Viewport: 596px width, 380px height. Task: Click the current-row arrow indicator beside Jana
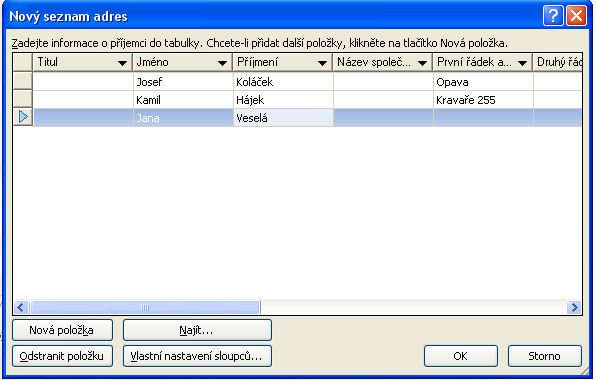click(23, 117)
